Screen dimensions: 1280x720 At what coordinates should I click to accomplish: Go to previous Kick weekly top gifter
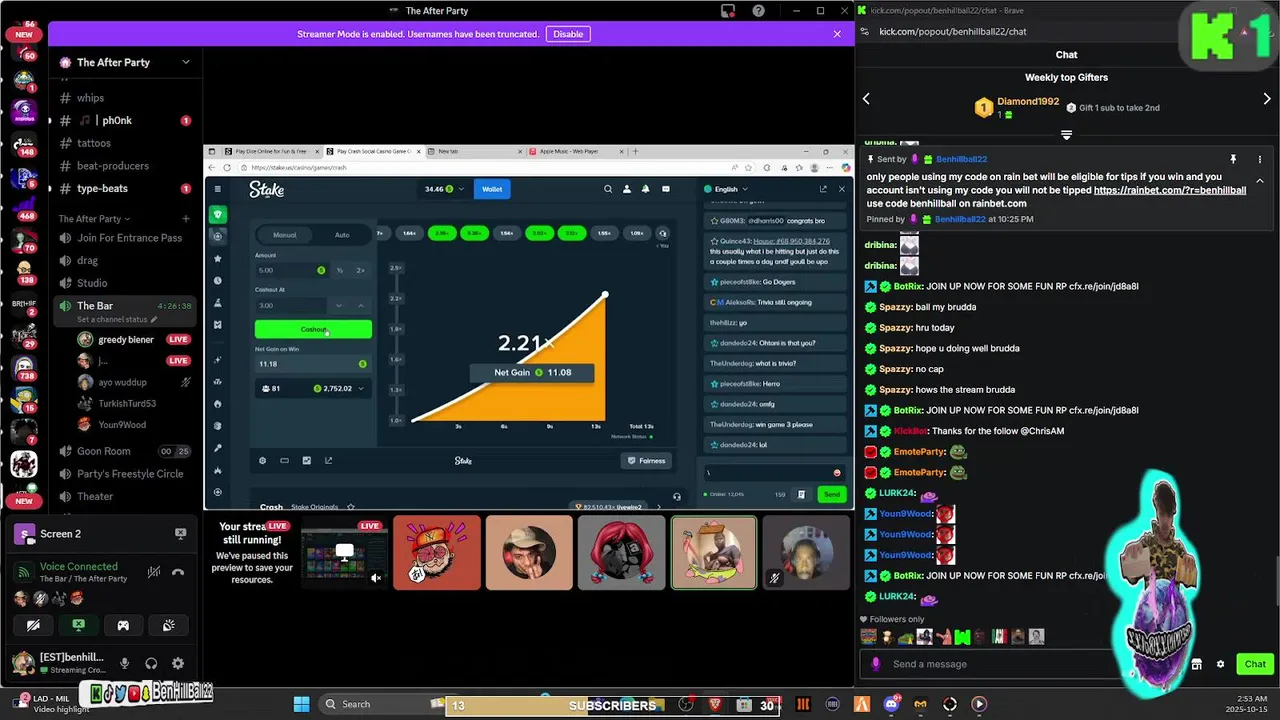coord(866,99)
